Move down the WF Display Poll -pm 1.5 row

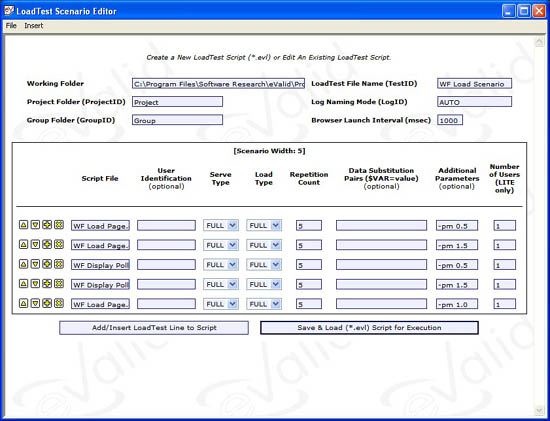(35, 284)
